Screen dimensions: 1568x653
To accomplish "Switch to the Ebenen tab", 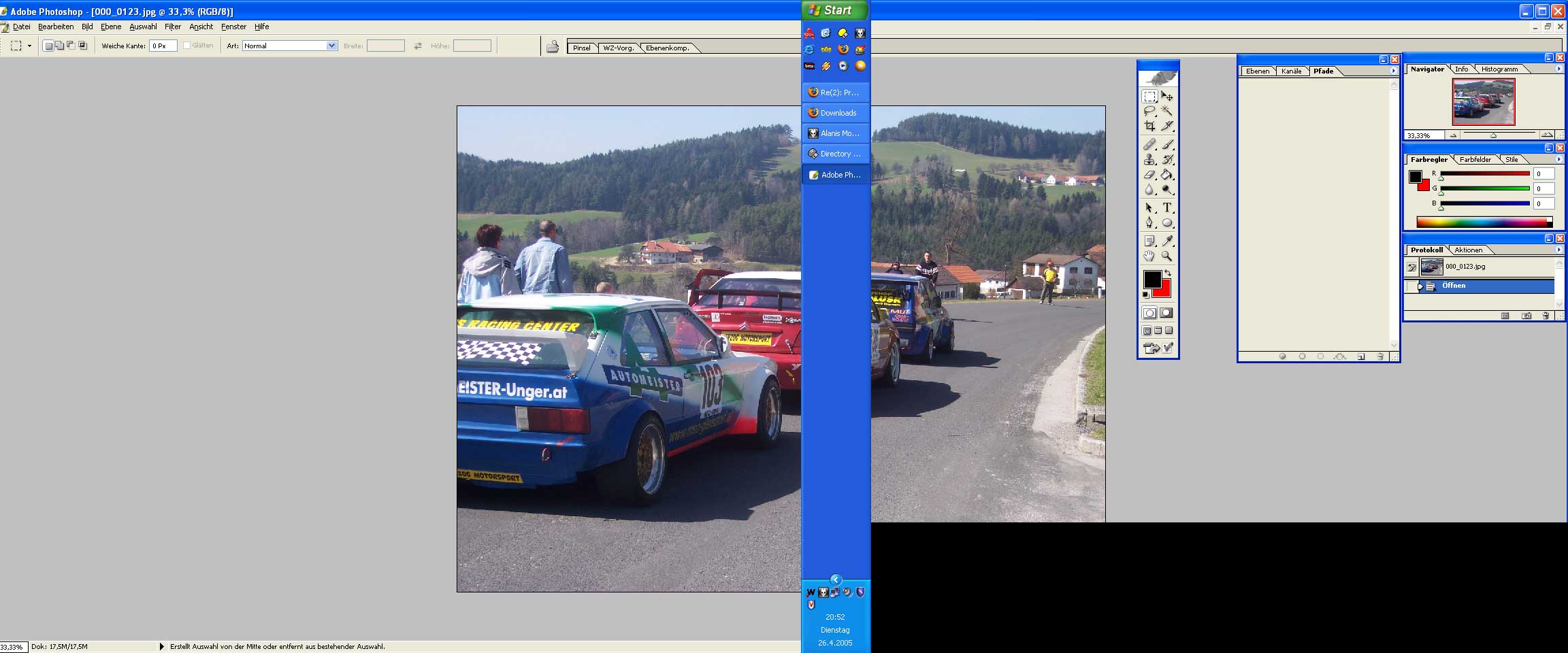I will pyautogui.click(x=1257, y=71).
